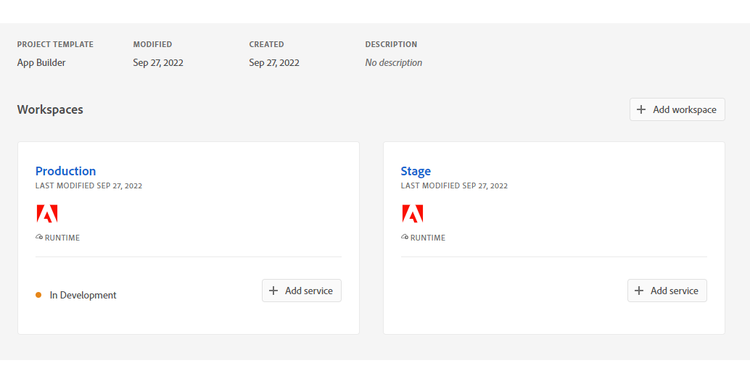Select the 'App Builder' project template value
Image resolution: width=750 pixels, height=384 pixels.
point(41,63)
